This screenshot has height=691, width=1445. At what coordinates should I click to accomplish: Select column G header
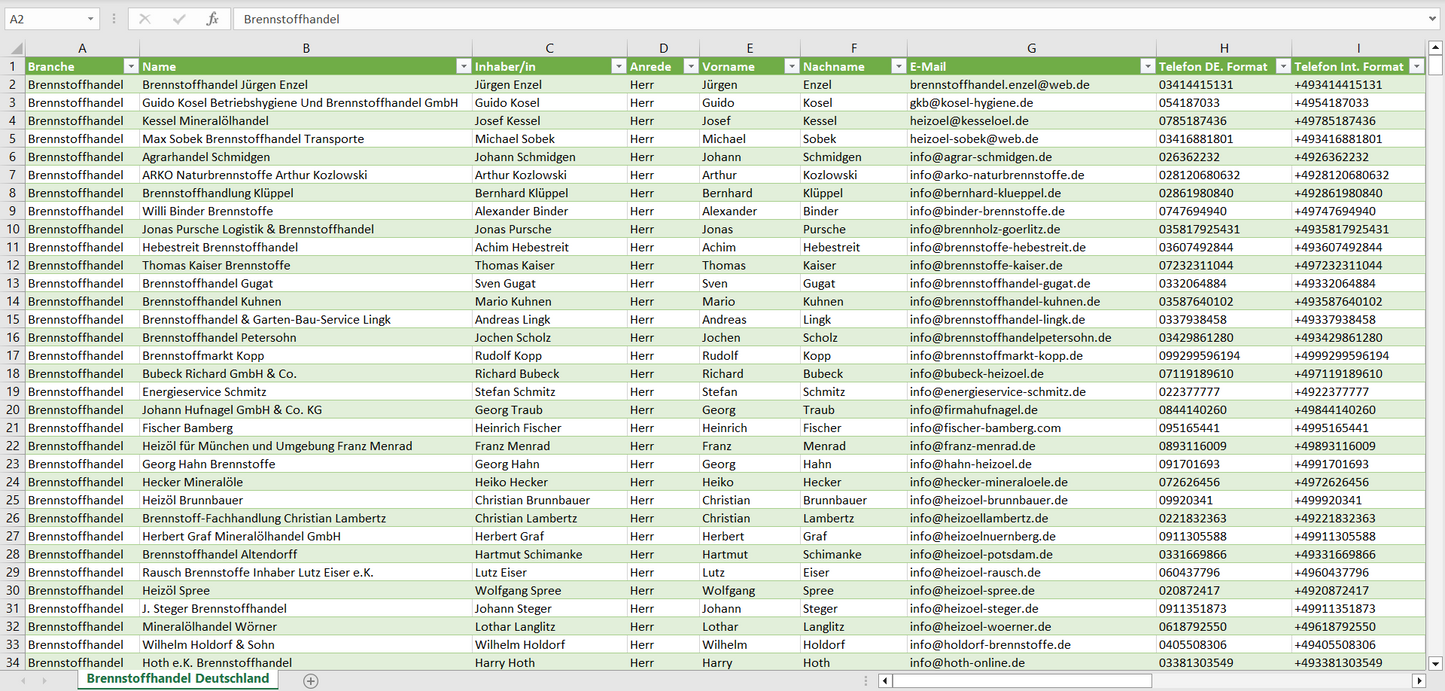point(1031,48)
